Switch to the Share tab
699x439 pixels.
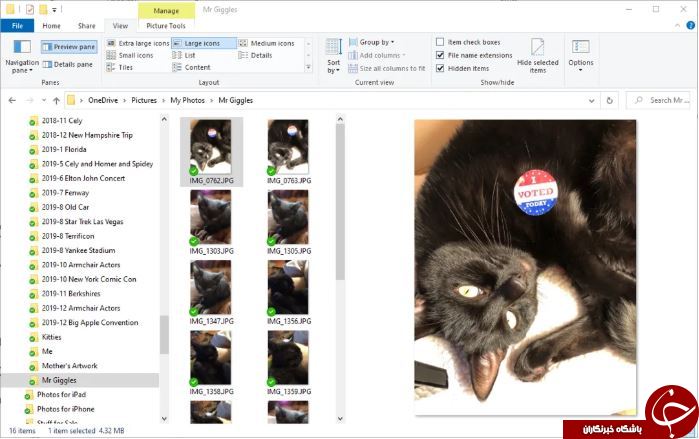point(86,26)
